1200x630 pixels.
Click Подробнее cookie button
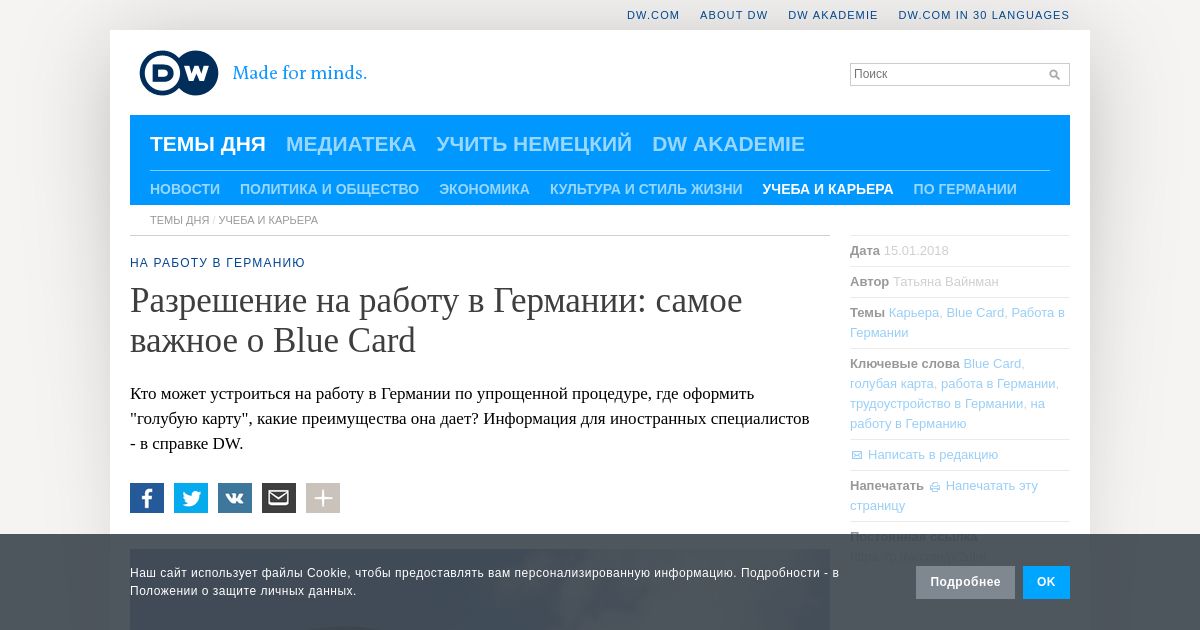point(965,582)
